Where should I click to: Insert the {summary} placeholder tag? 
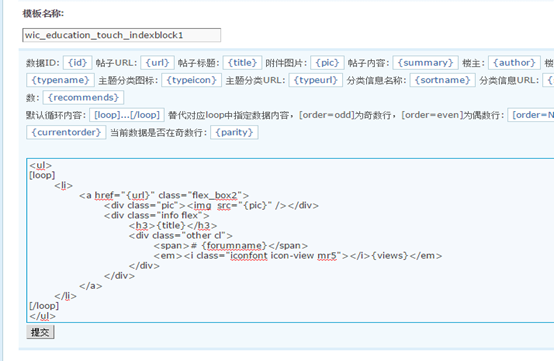[425, 63]
